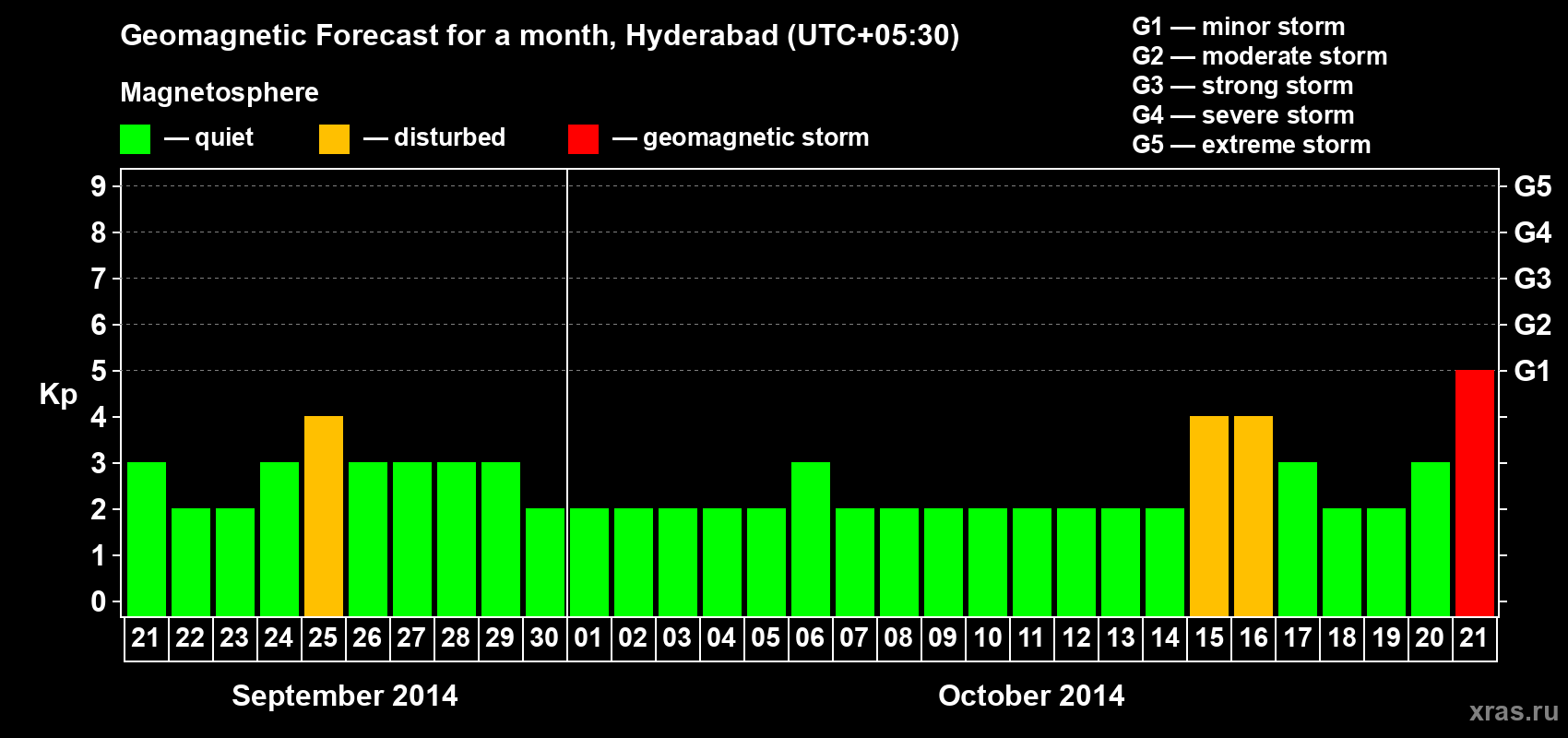Viewport: 1568px width, 738px height.
Task: Select the green September 24 bar
Action: pyautogui.click(x=279, y=539)
